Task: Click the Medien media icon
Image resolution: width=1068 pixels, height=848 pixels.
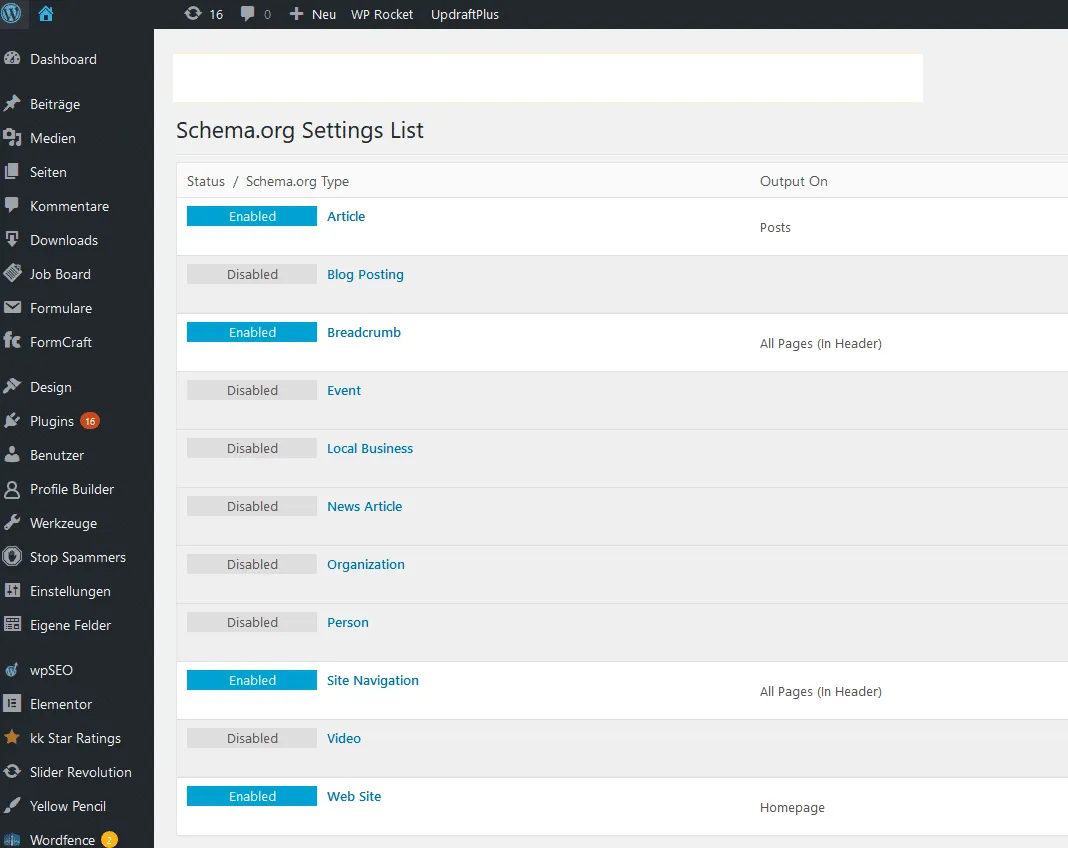Action: [x=12, y=138]
